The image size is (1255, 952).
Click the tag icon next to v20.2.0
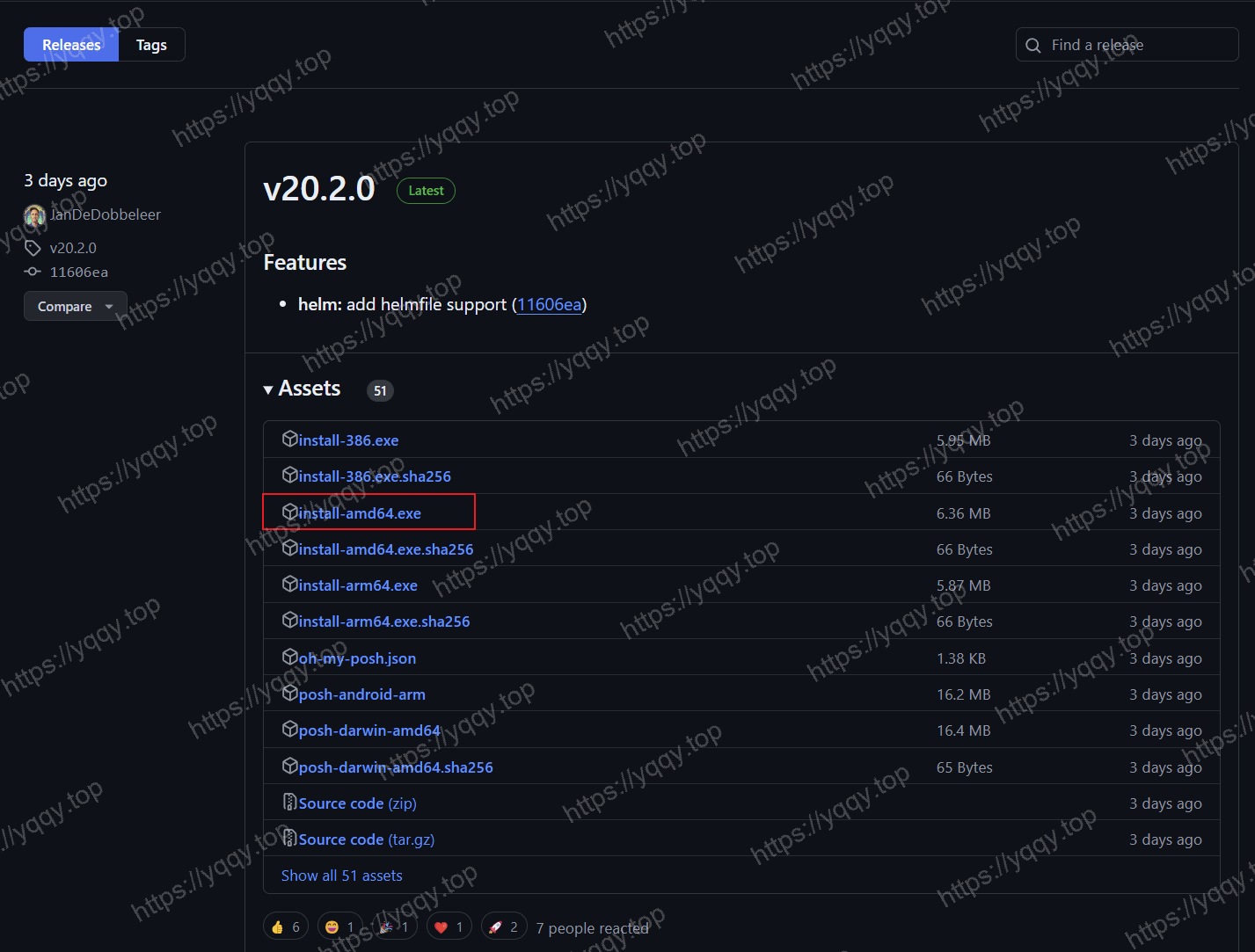(33, 248)
